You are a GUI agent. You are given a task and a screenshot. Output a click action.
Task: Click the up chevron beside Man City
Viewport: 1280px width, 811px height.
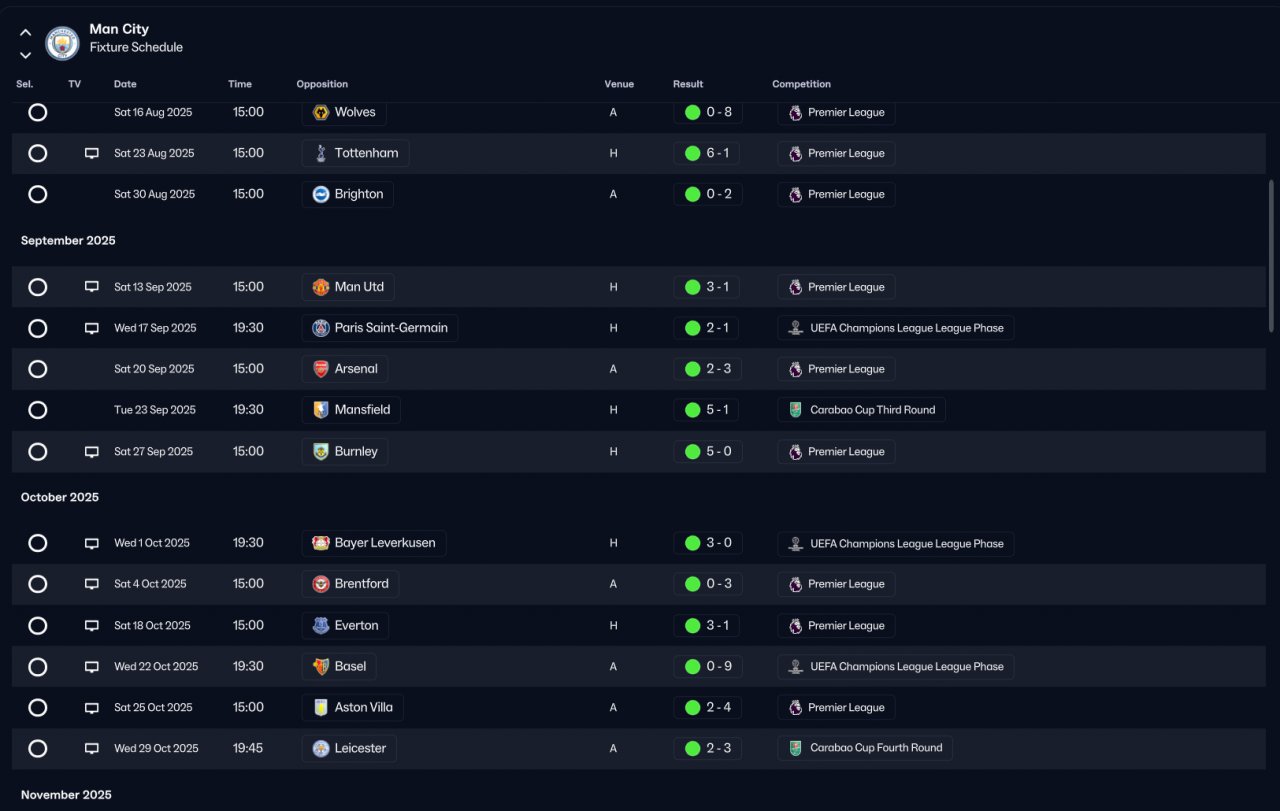pyautogui.click(x=26, y=33)
